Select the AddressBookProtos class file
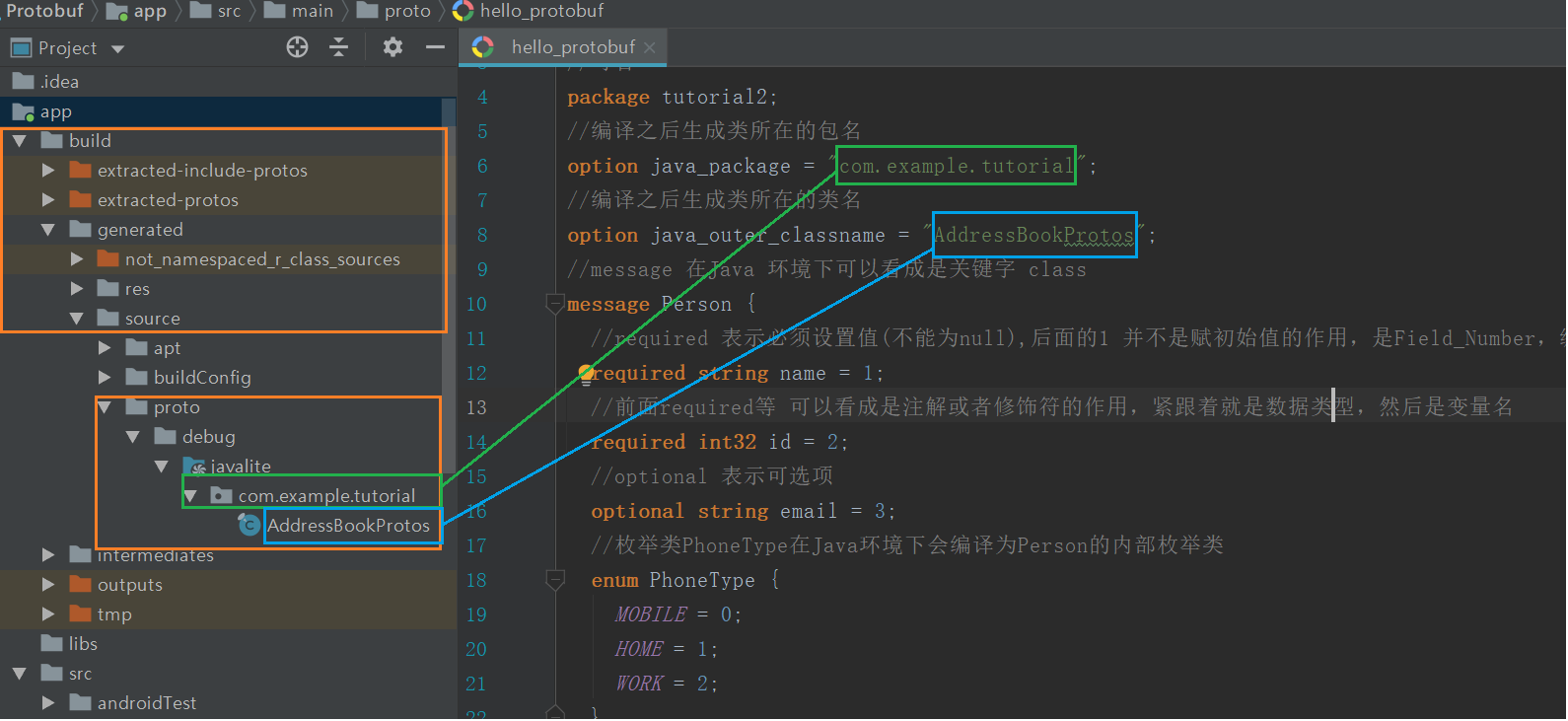Screen dimensions: 1568x721 click(348, 526)
